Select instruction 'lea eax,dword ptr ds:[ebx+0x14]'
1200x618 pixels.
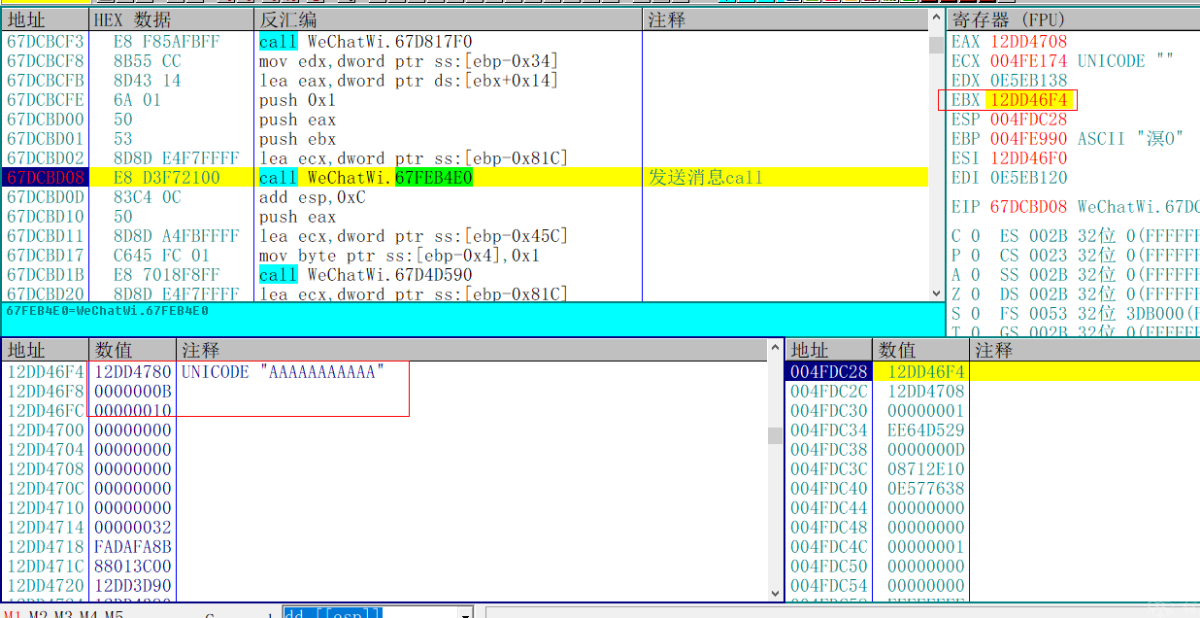point(408,81)
